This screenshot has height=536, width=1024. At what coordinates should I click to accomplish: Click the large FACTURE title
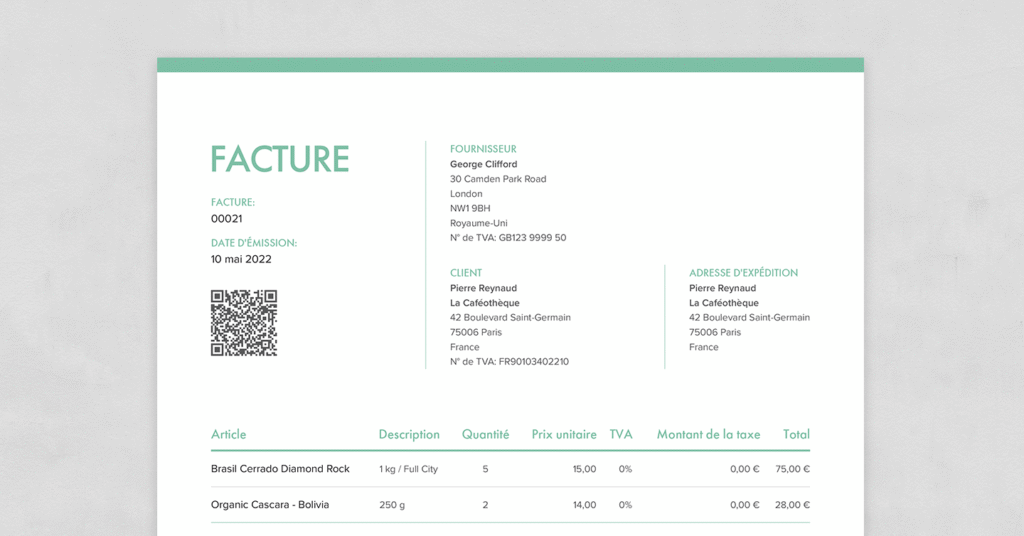click(x=280, y=160)
